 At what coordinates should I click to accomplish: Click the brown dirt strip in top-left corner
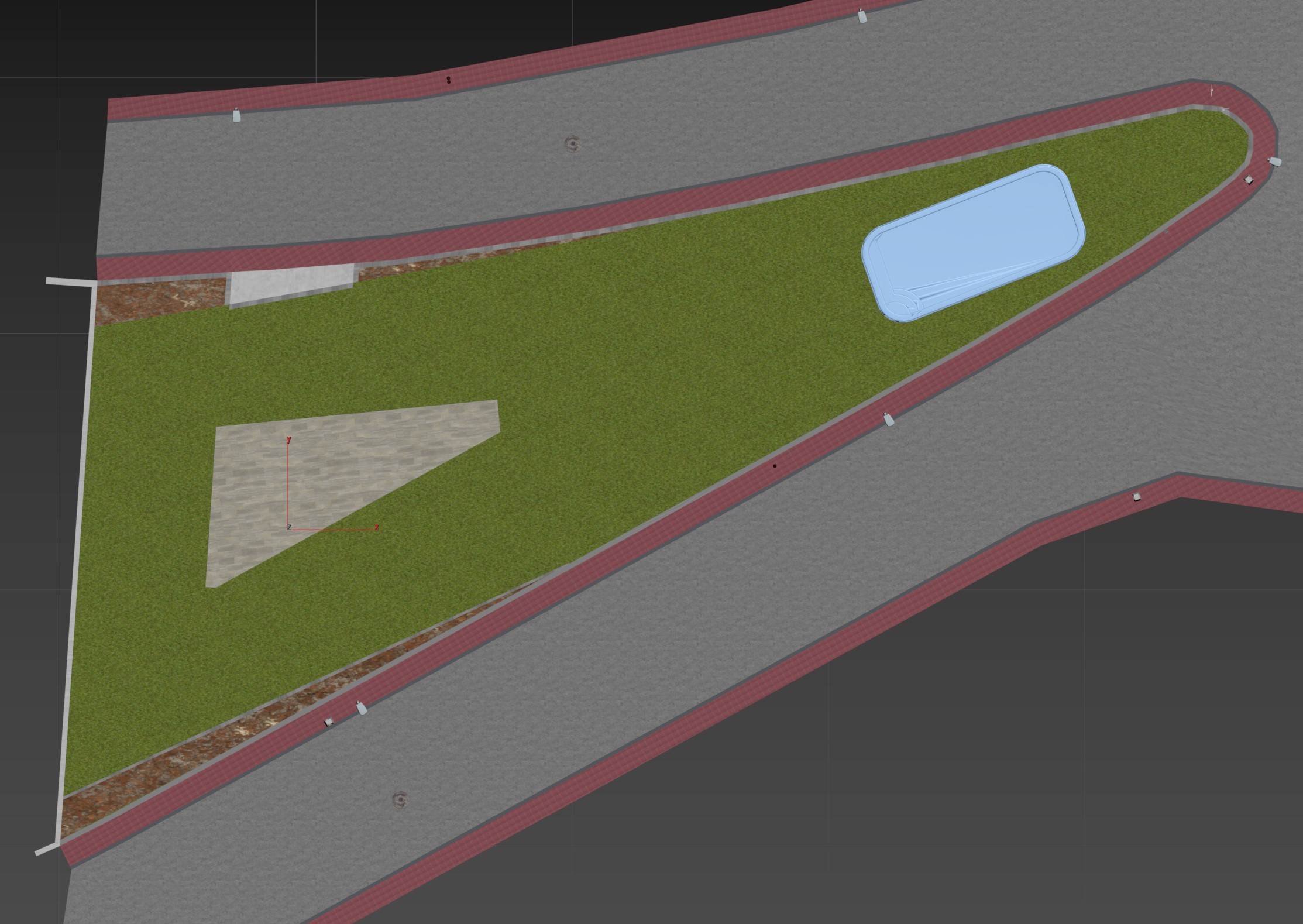[x=158, y=298]
